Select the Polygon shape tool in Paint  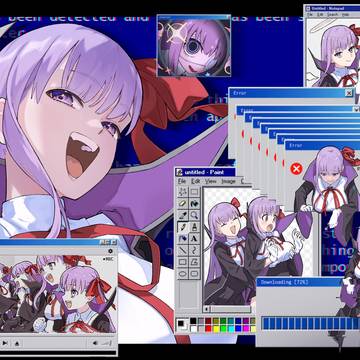pos(194,262)
